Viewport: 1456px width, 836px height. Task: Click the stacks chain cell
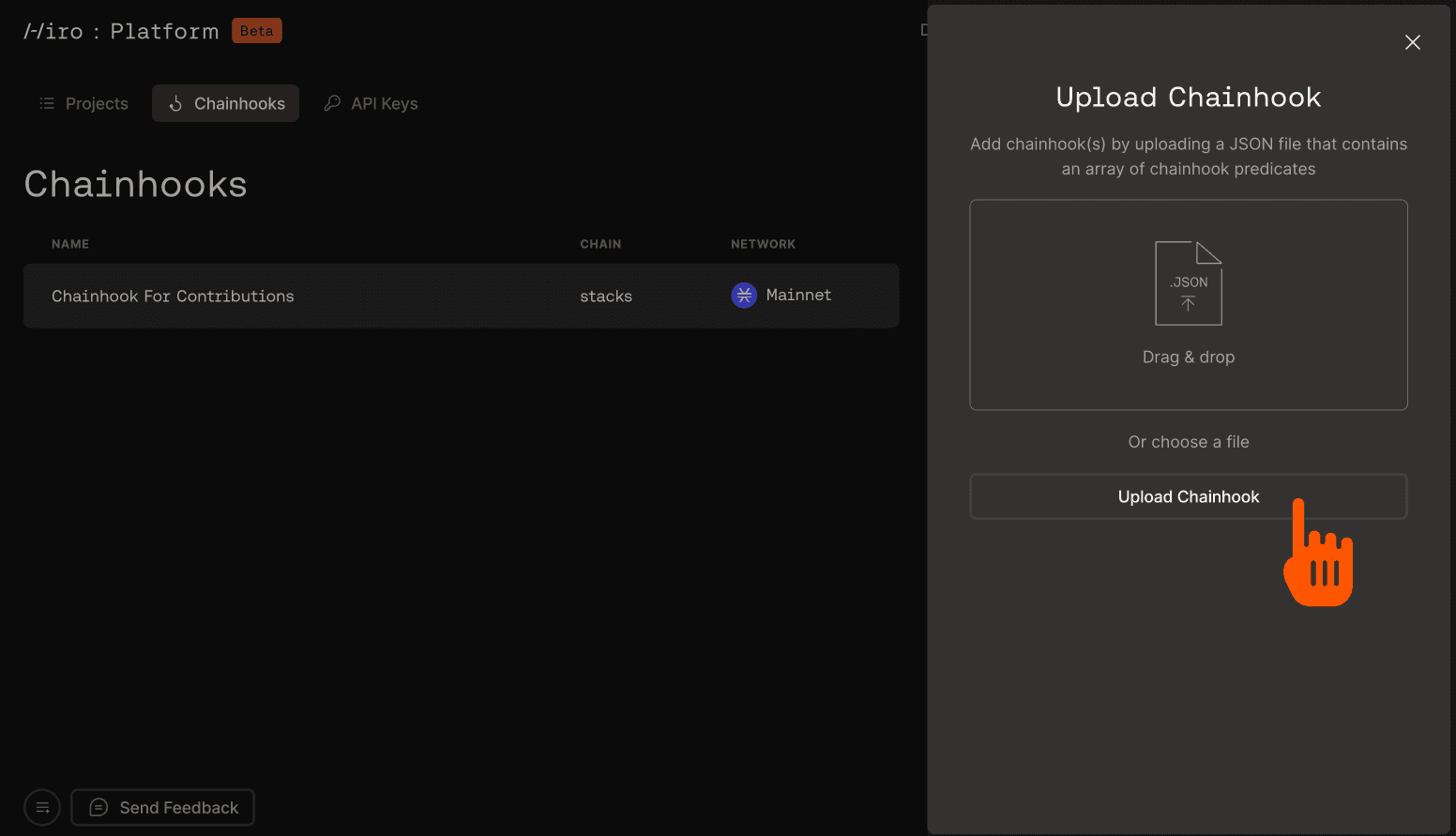[x=605, y=296]
